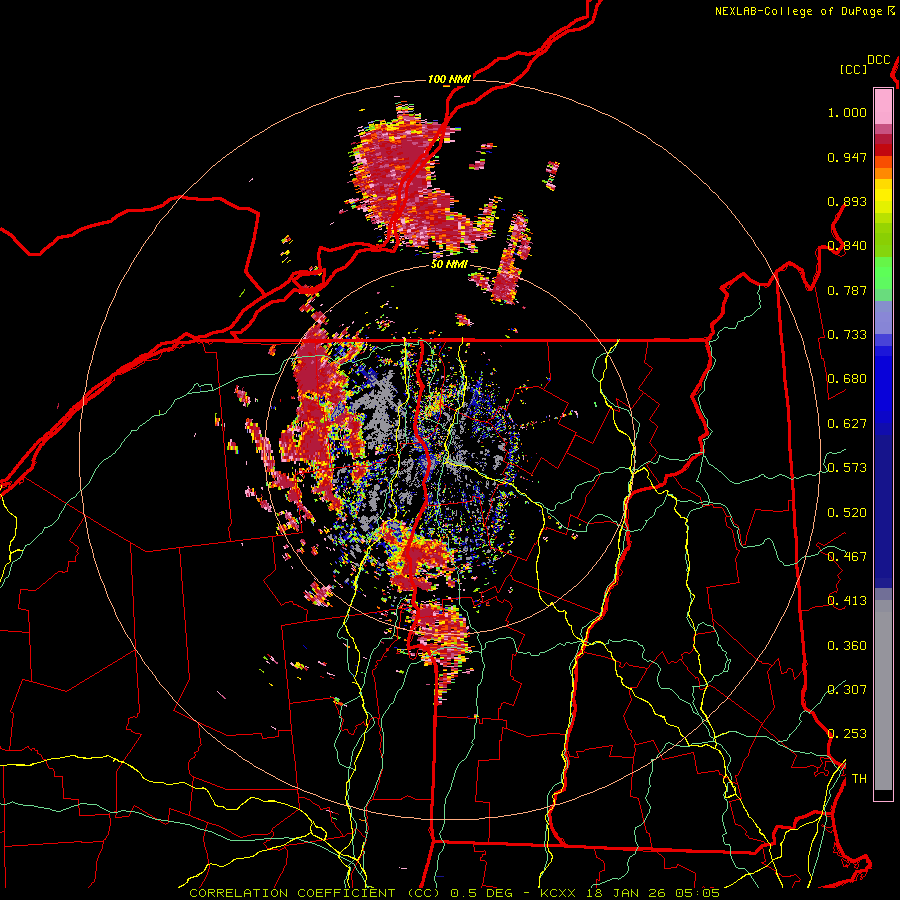This screenshot has width=900, height=900.
Task: Click the 0.5 DEG elevation text
Action: tap(480, 893)
